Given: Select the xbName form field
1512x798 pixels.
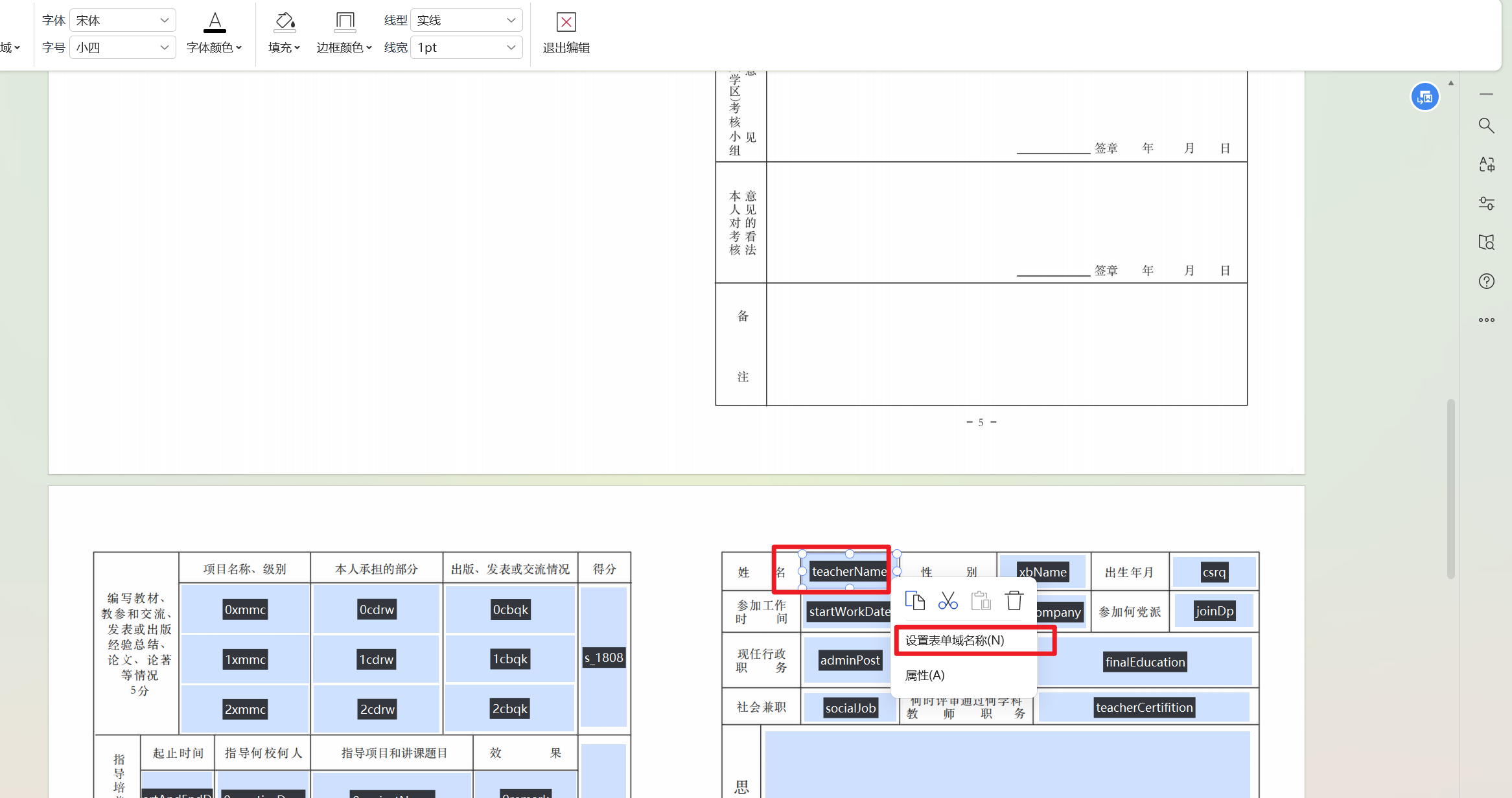Looking at the screenshot, I should coord(1042,572).
